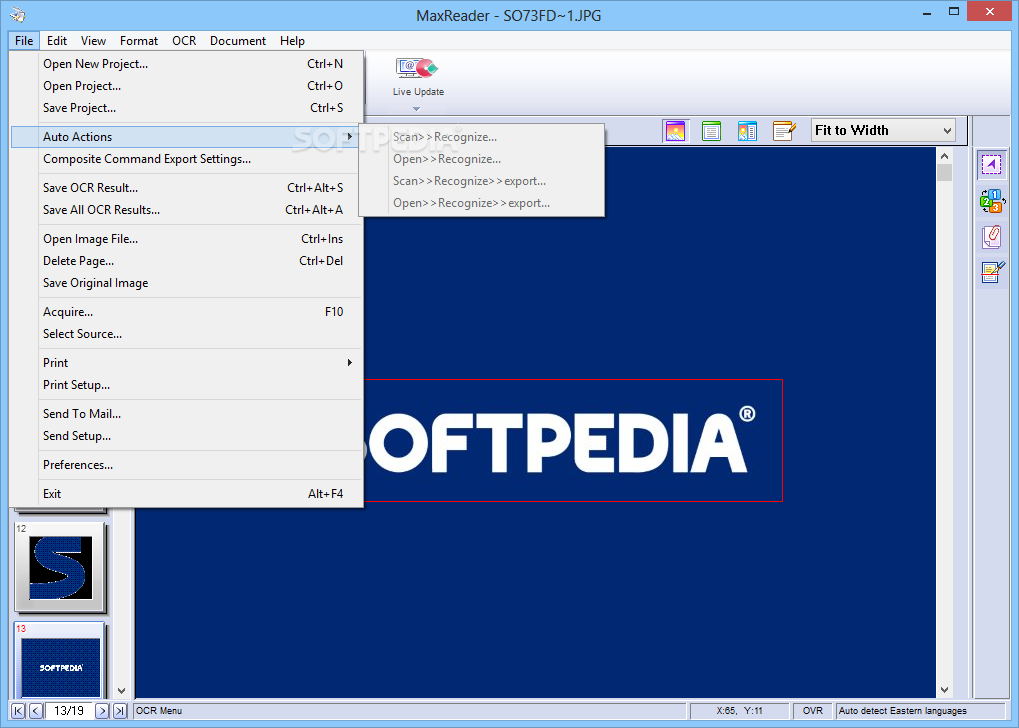Click the OCR Menu status bar text
The width and height of the screenshot is (1019, 728).
click(159, 711)
